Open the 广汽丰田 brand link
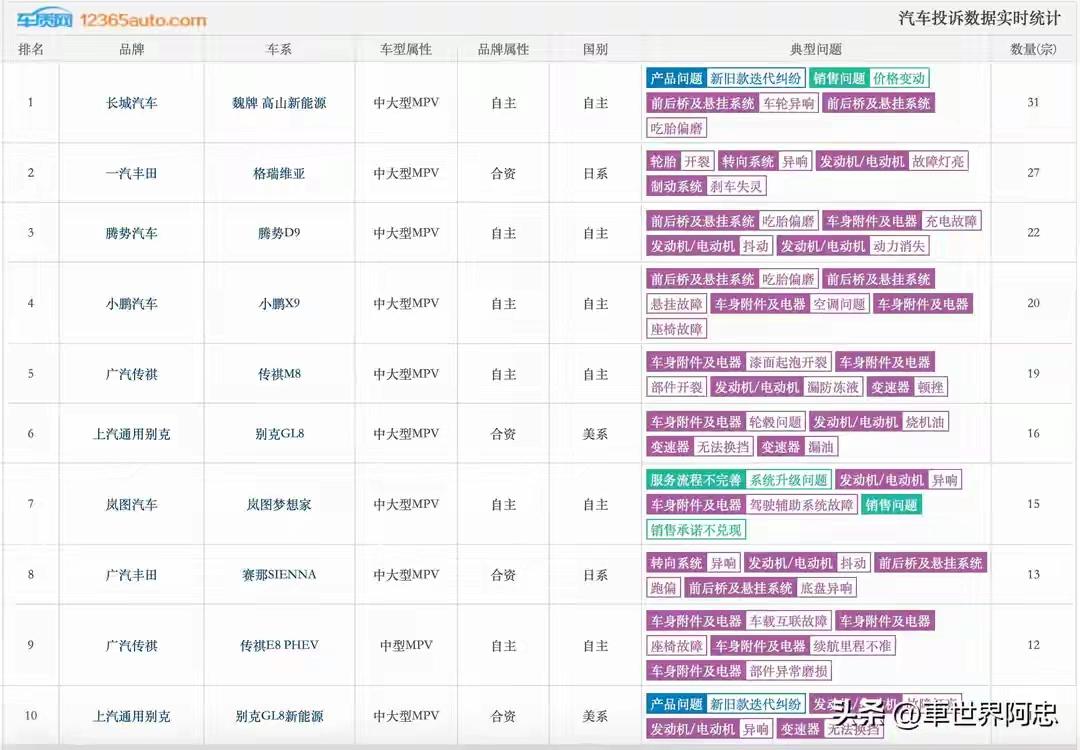This screenshot has height=750, width=1080. (x=132, y=574)
